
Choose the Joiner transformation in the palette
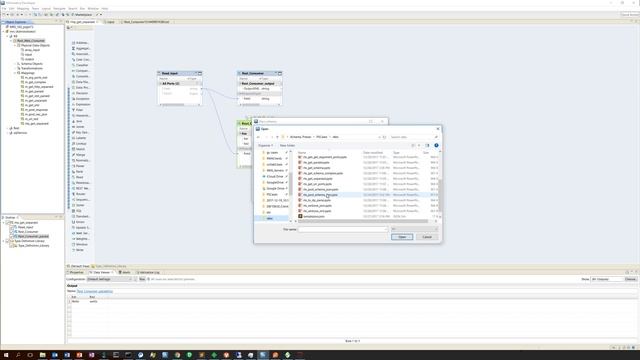[79, 127]
